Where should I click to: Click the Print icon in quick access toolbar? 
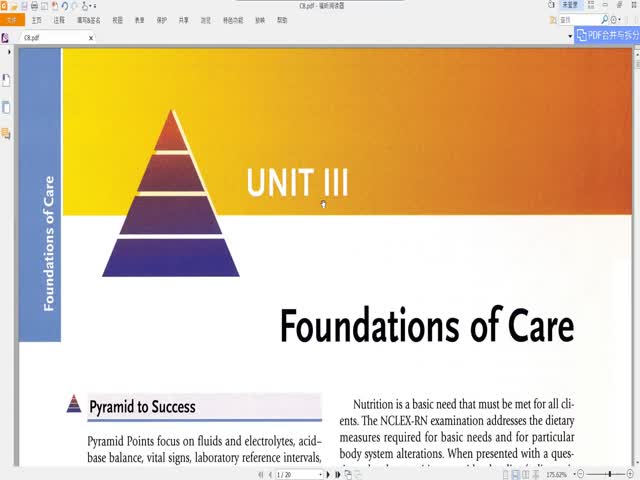point(35,6)
